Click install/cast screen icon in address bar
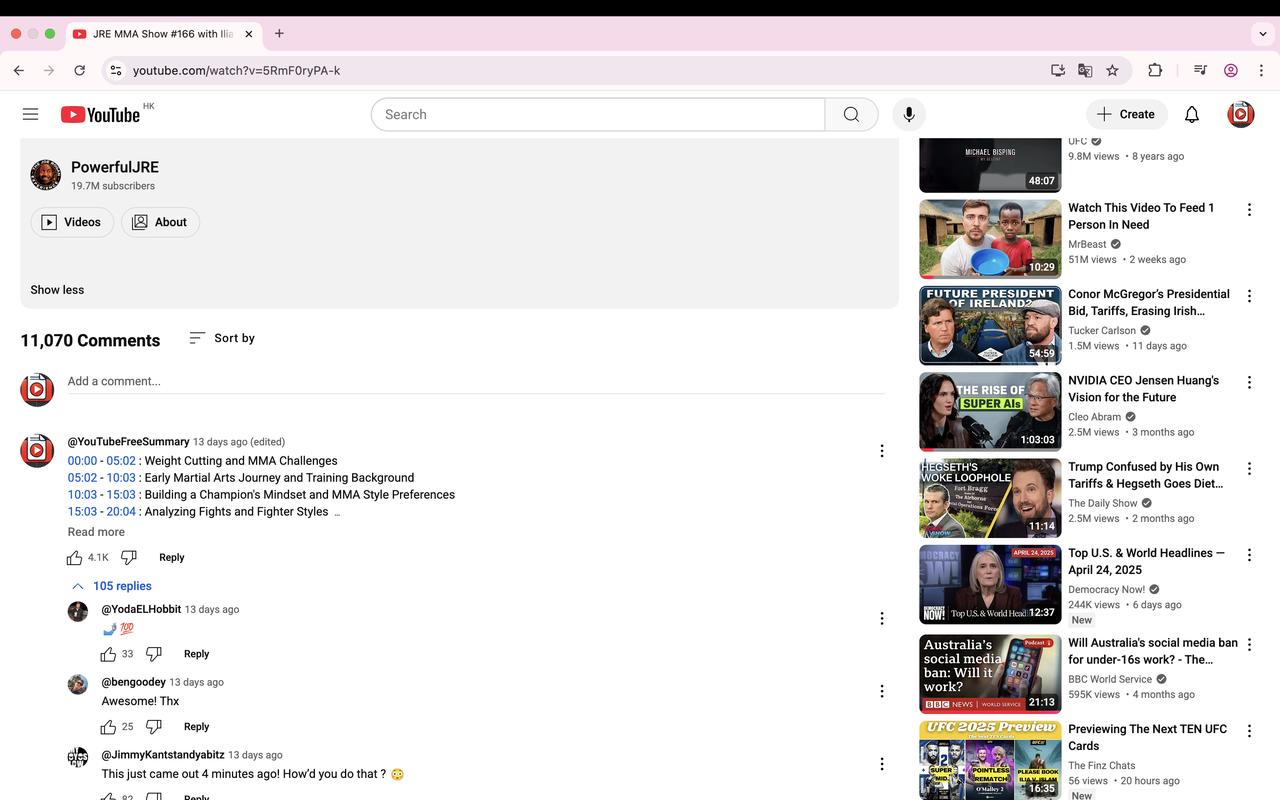1280x800 pixels. pyautogui.click(x=1058, y=70)
